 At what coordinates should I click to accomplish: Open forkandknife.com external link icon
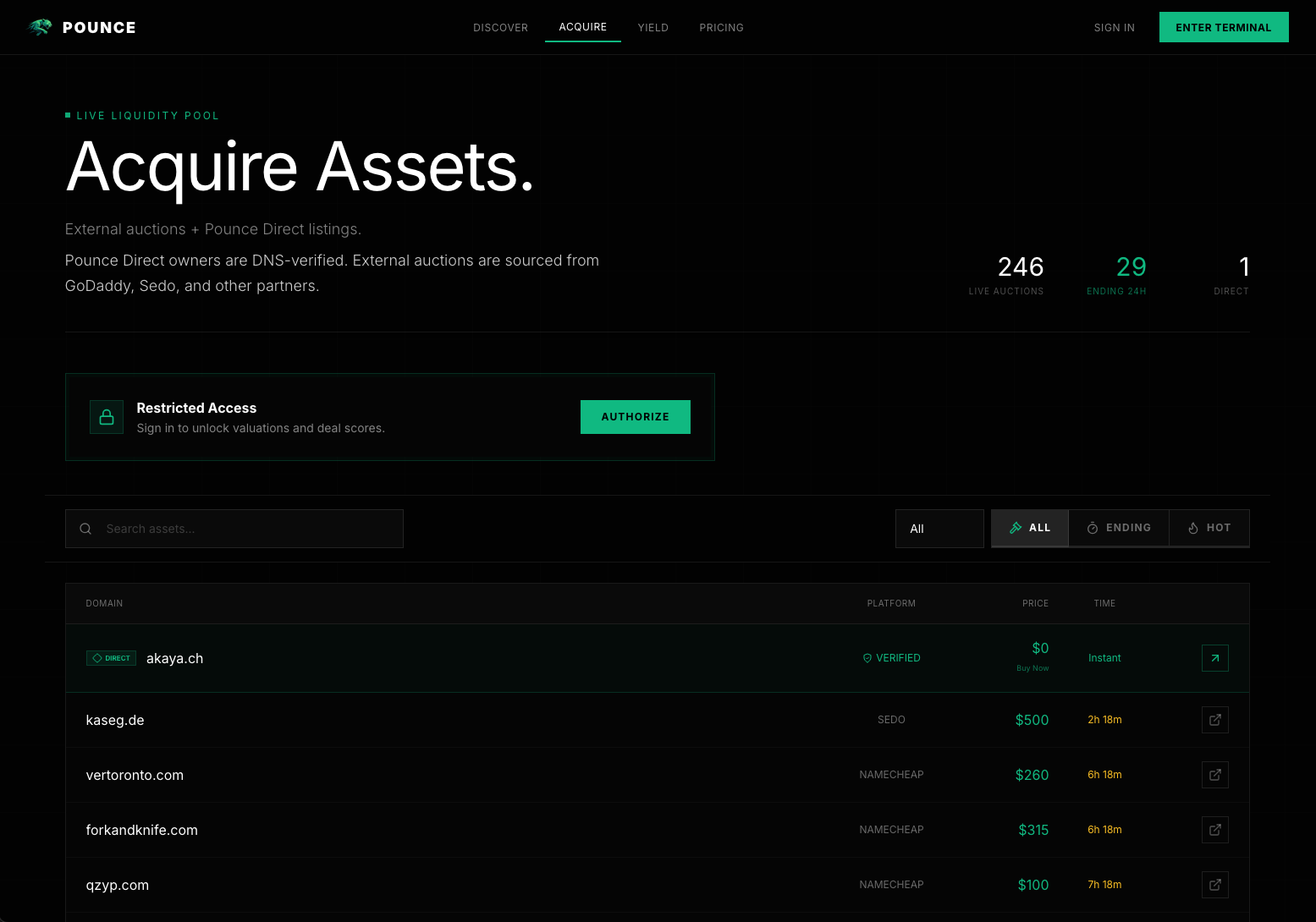click(x=1215, y=830)
